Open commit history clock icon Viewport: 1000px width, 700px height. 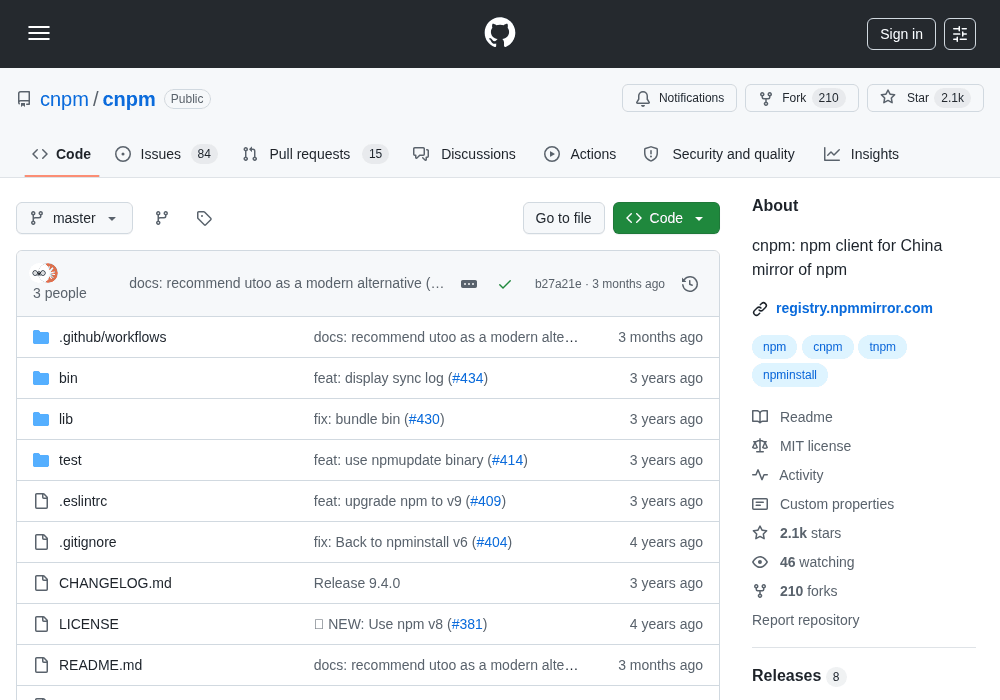coord(689,284)
